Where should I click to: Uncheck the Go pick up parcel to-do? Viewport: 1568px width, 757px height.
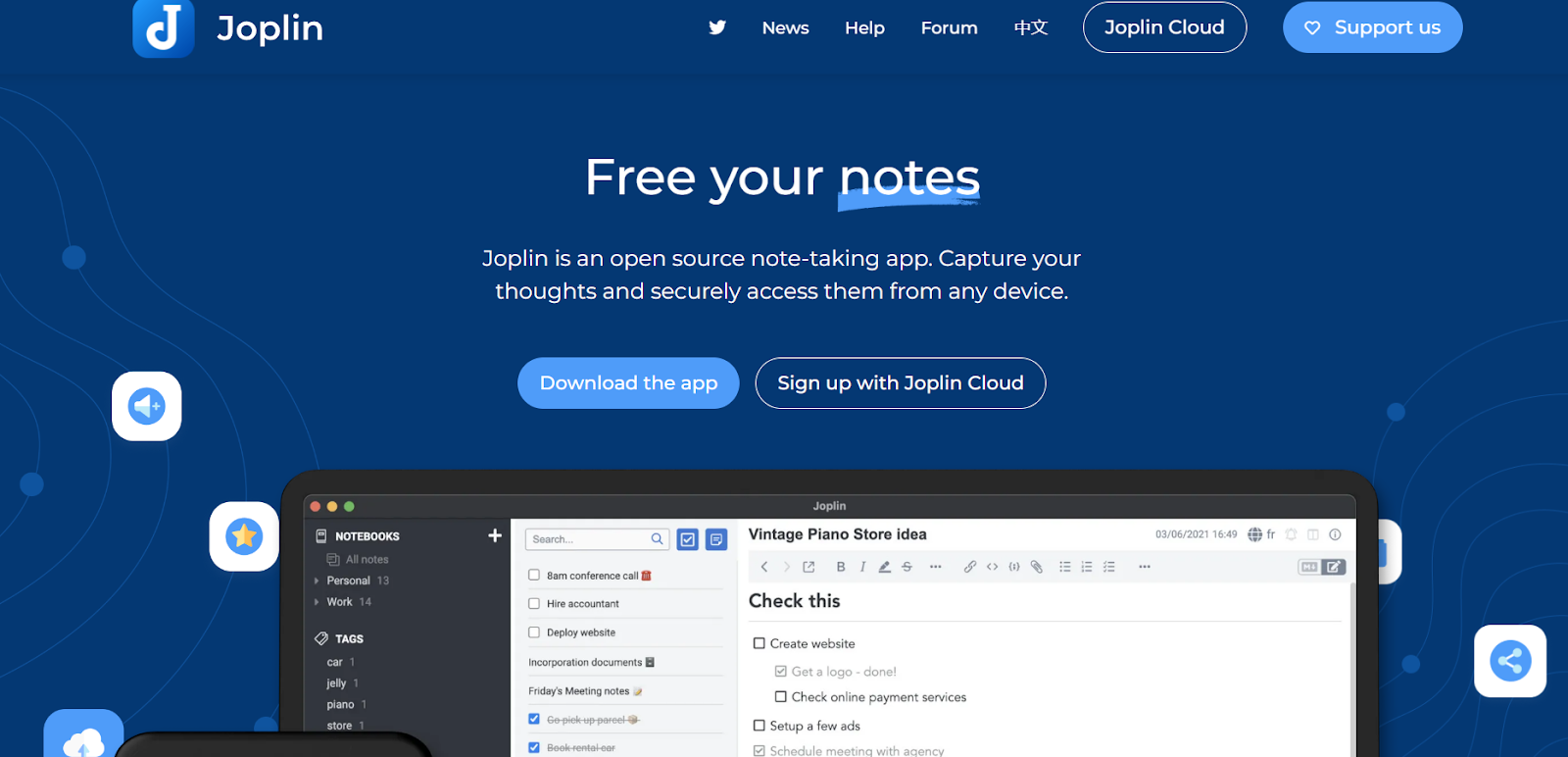pos(534,720)
